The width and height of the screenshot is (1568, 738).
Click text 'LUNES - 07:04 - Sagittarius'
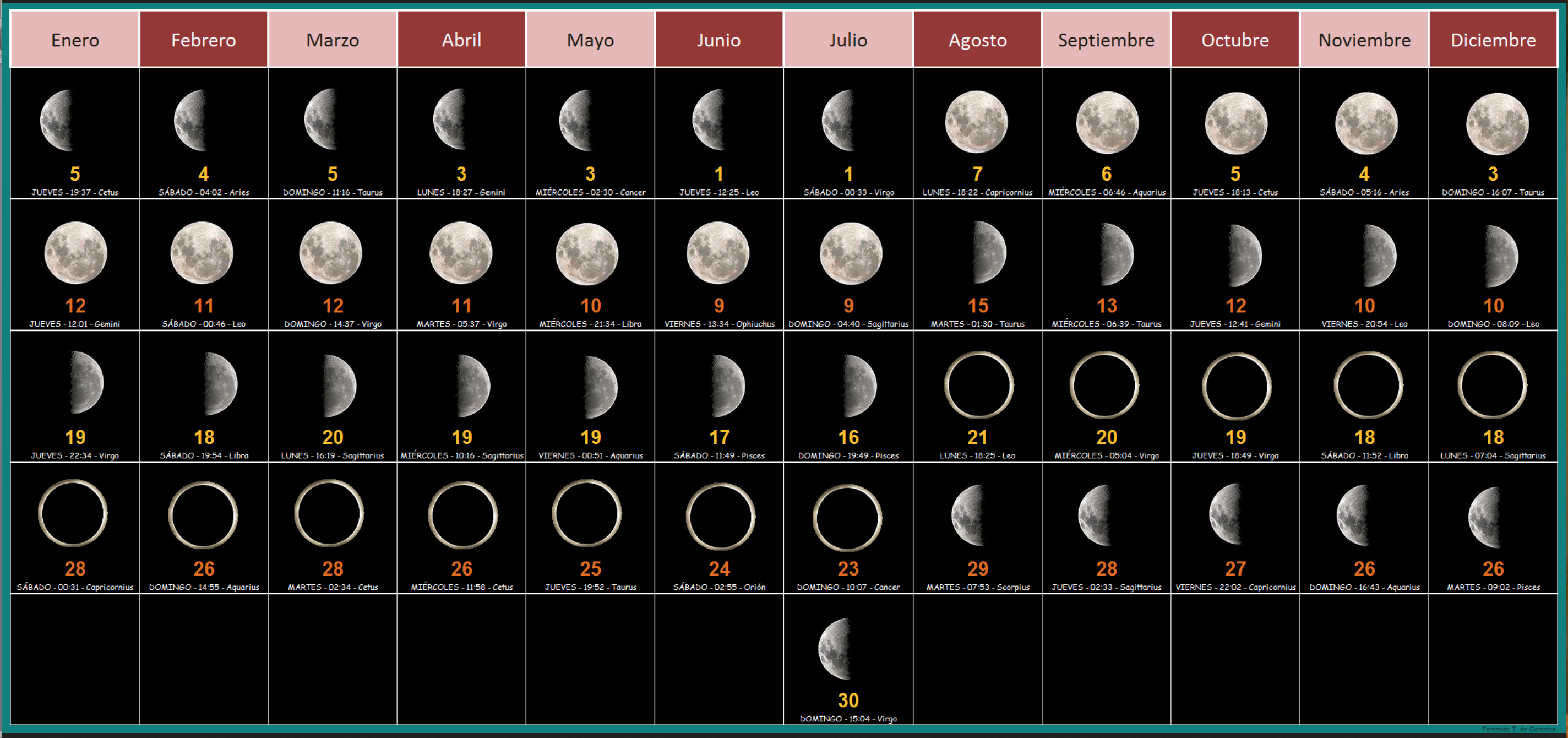[1493, 455]
